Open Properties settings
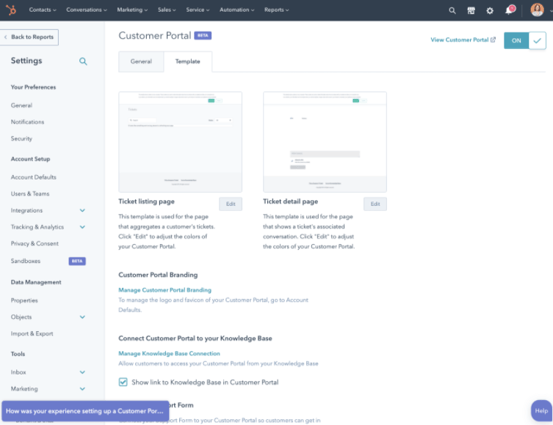The image size is (553, 425). pos(24,300)
